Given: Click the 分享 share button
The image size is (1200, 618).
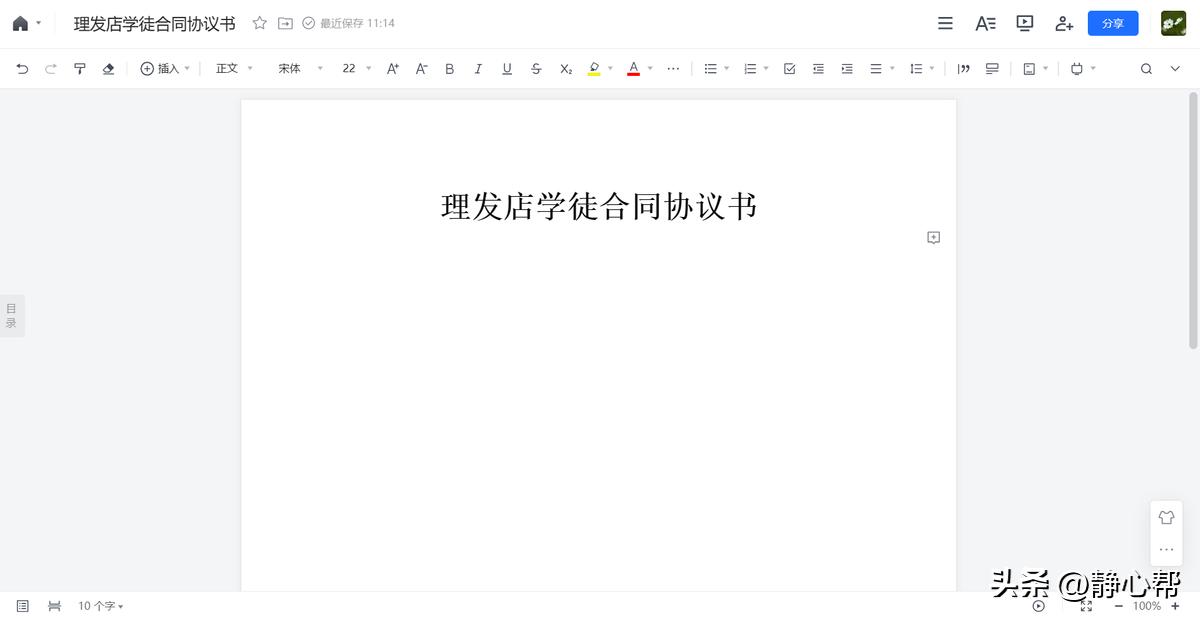Looking at the screenshot, I should pos(1113,23).
